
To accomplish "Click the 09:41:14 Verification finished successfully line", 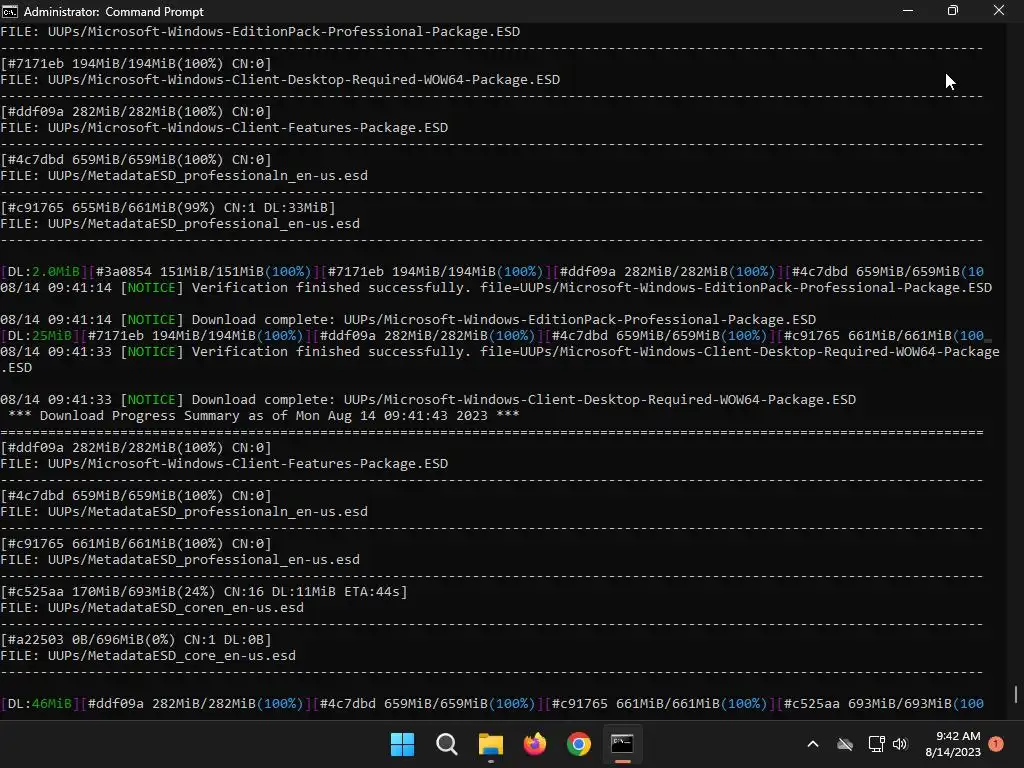I will pyautogui.click(x=496, y=287).
